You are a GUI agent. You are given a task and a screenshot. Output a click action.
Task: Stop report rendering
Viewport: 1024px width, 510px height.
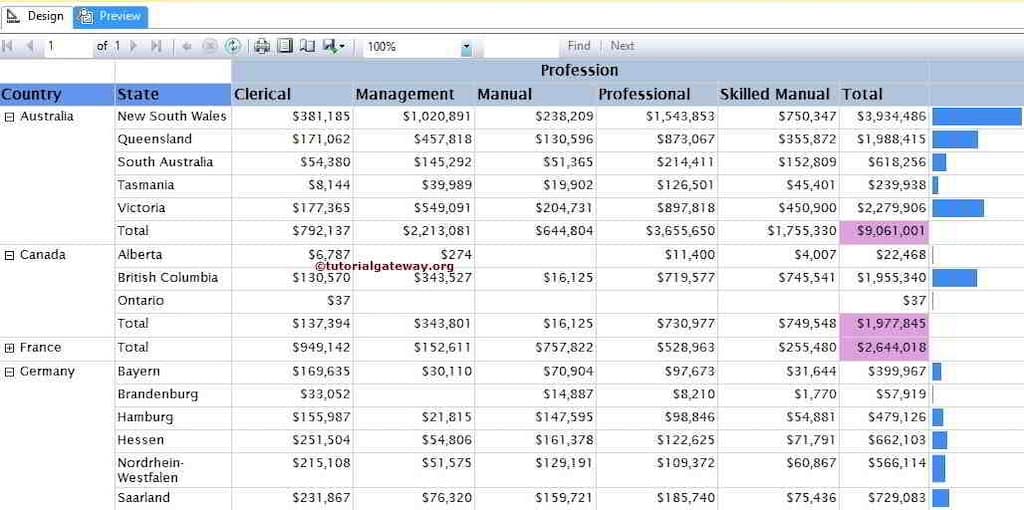tap(210, 46)
